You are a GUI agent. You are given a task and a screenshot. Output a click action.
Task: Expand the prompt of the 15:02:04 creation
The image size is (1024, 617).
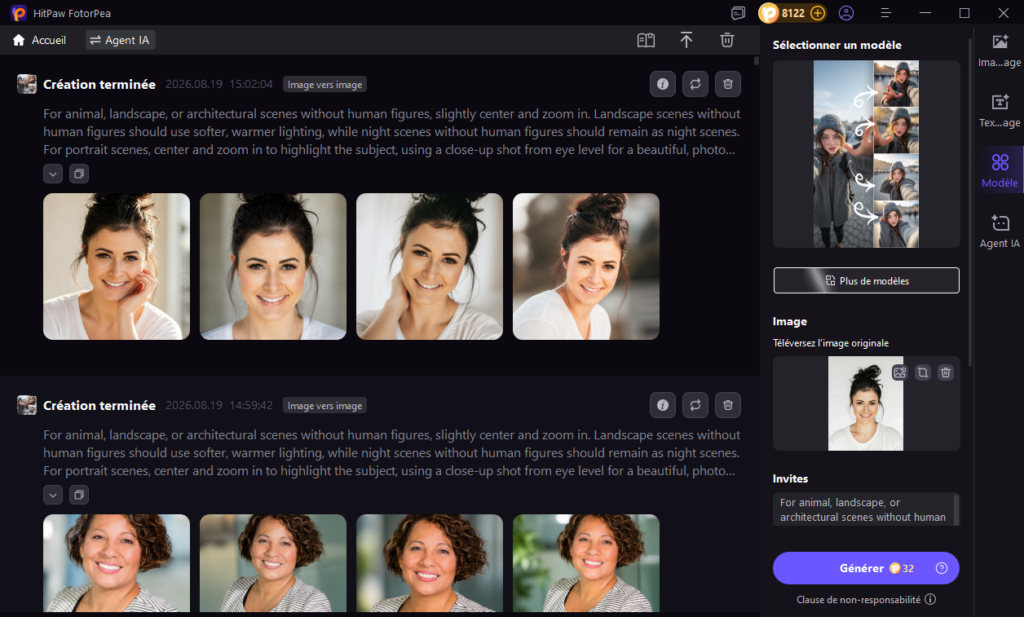coord(53,174)
